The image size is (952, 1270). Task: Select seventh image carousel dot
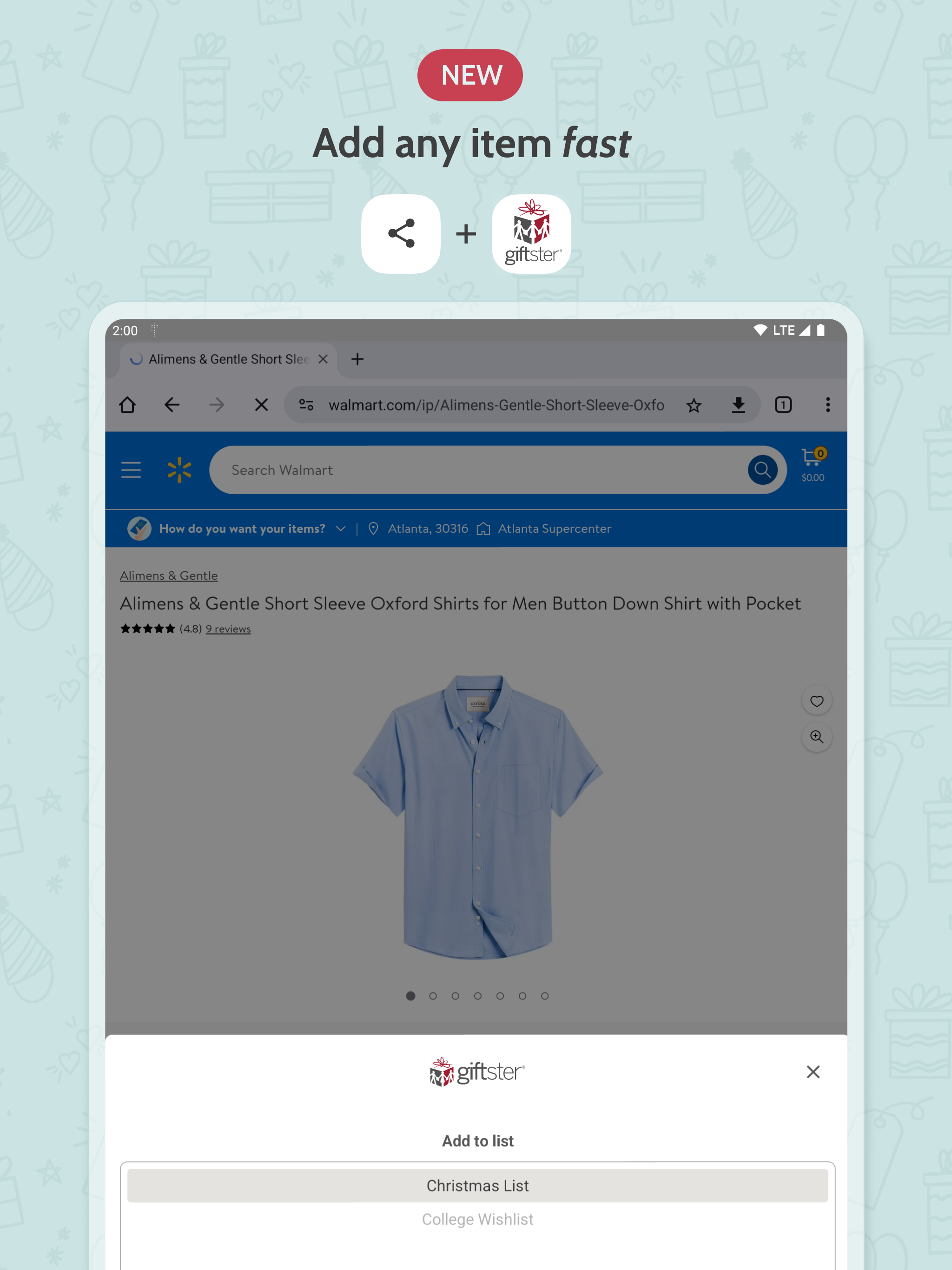tap(545, 996)
